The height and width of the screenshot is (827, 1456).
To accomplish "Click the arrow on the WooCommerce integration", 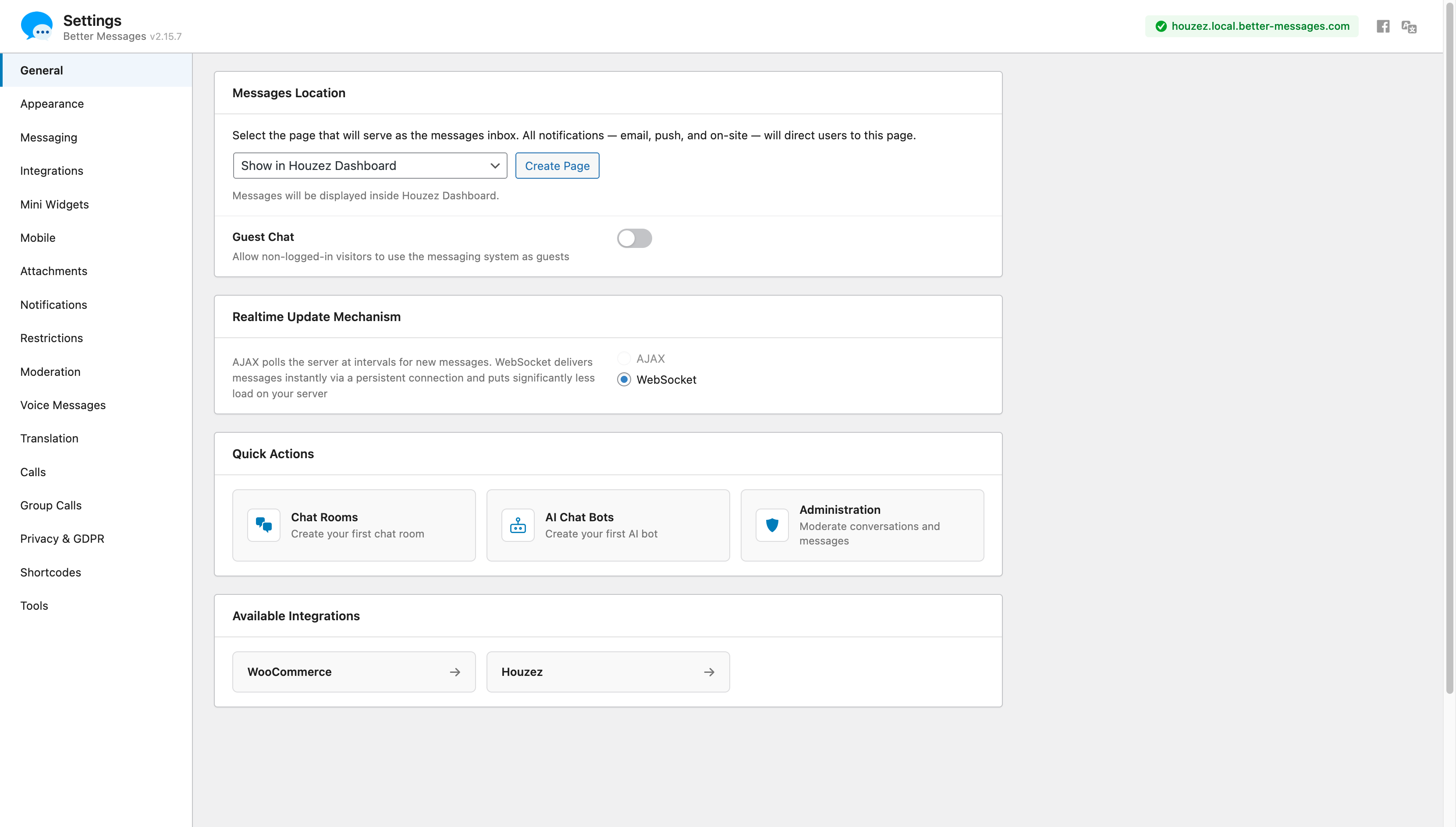I will (x=455, y=672).
